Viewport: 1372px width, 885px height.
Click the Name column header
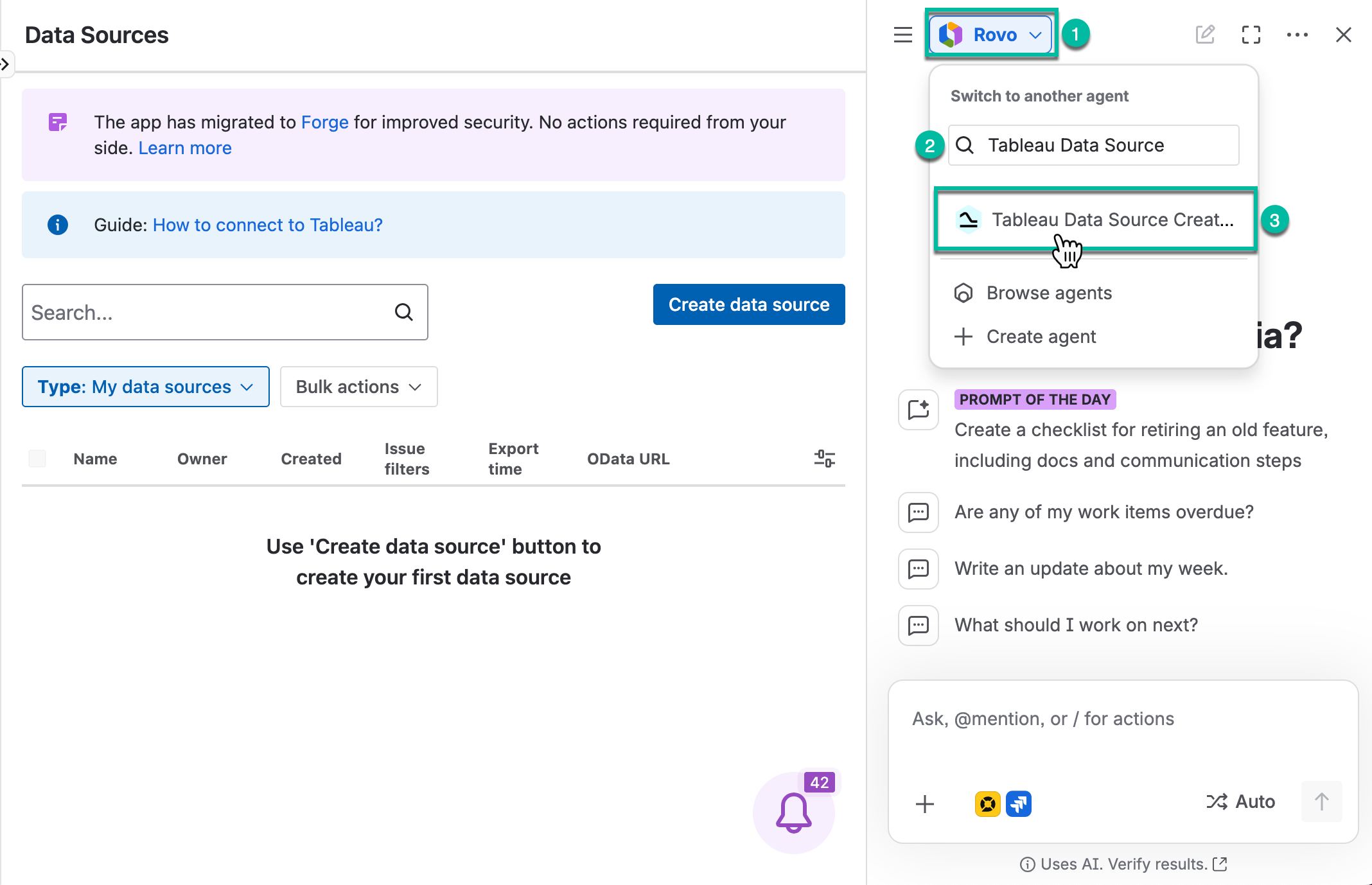click(x=95, y=459)
